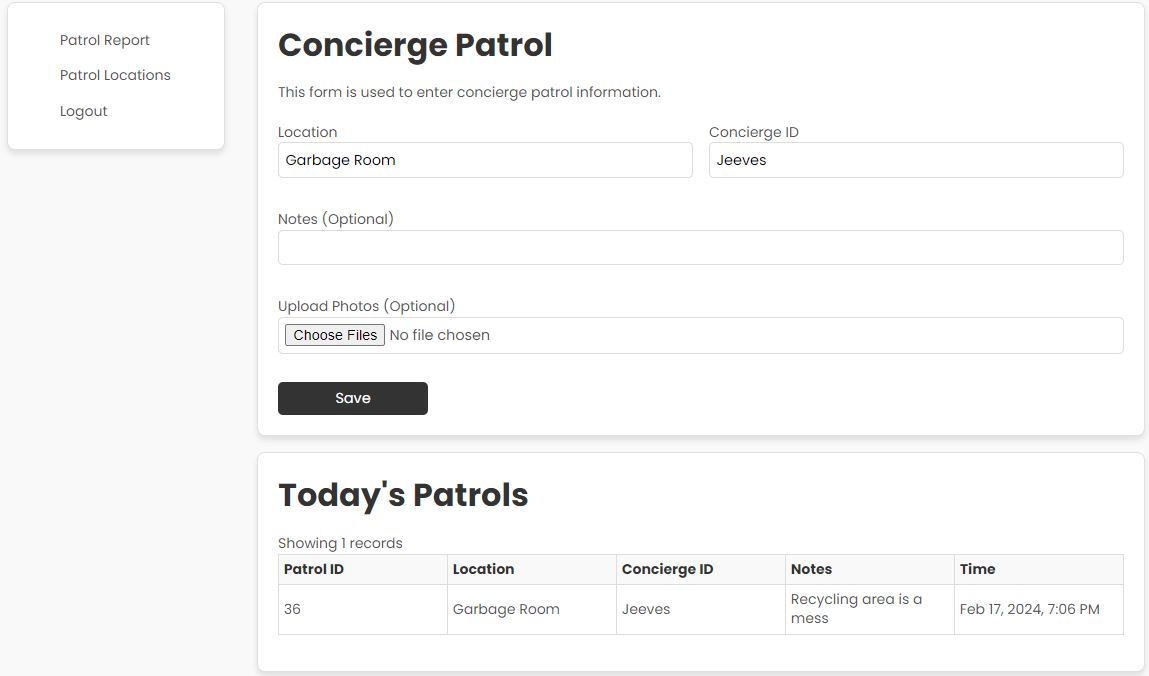Screen dimensions: 1149x676
Task: Click the Feb 17, 2024, 7:06 PM cell
Action: coord(1038,609)
